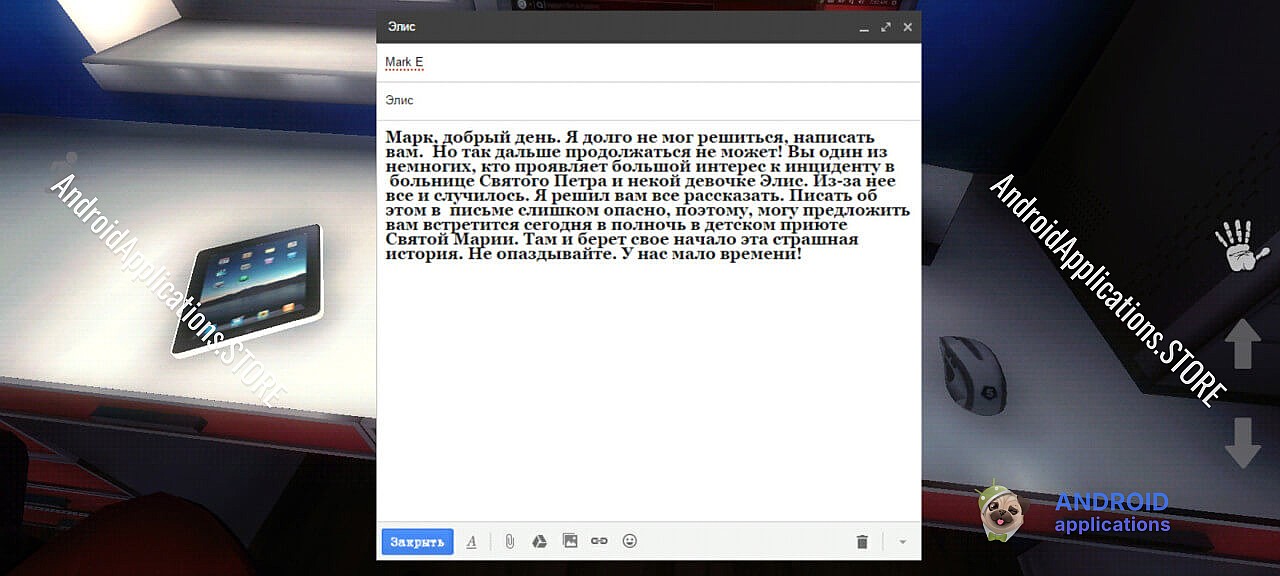Minimize the Элис compose window

tap(864, 28)
